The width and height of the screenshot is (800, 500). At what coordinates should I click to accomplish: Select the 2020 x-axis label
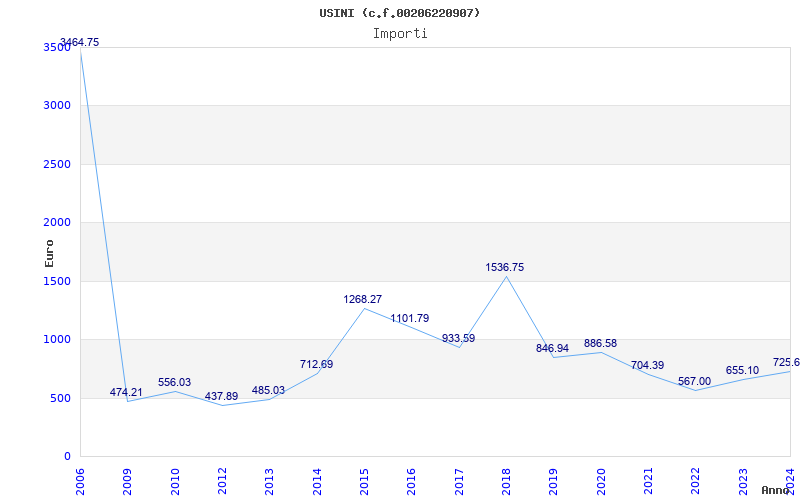pos(601,482)
